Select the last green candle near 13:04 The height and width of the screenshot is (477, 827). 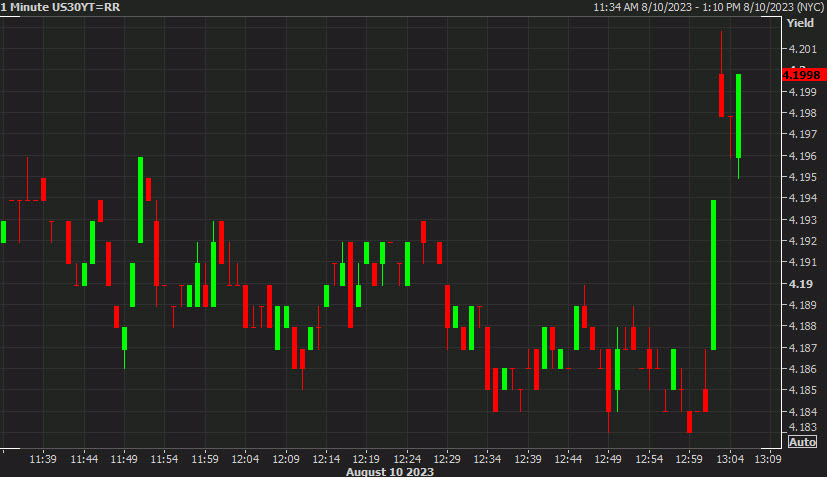738,116
